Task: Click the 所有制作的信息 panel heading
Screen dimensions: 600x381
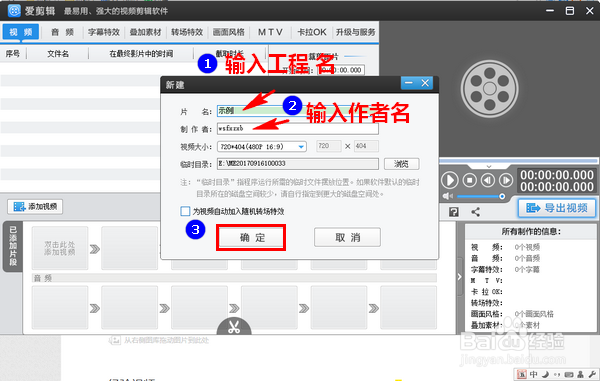Action: tap(531, 231)
